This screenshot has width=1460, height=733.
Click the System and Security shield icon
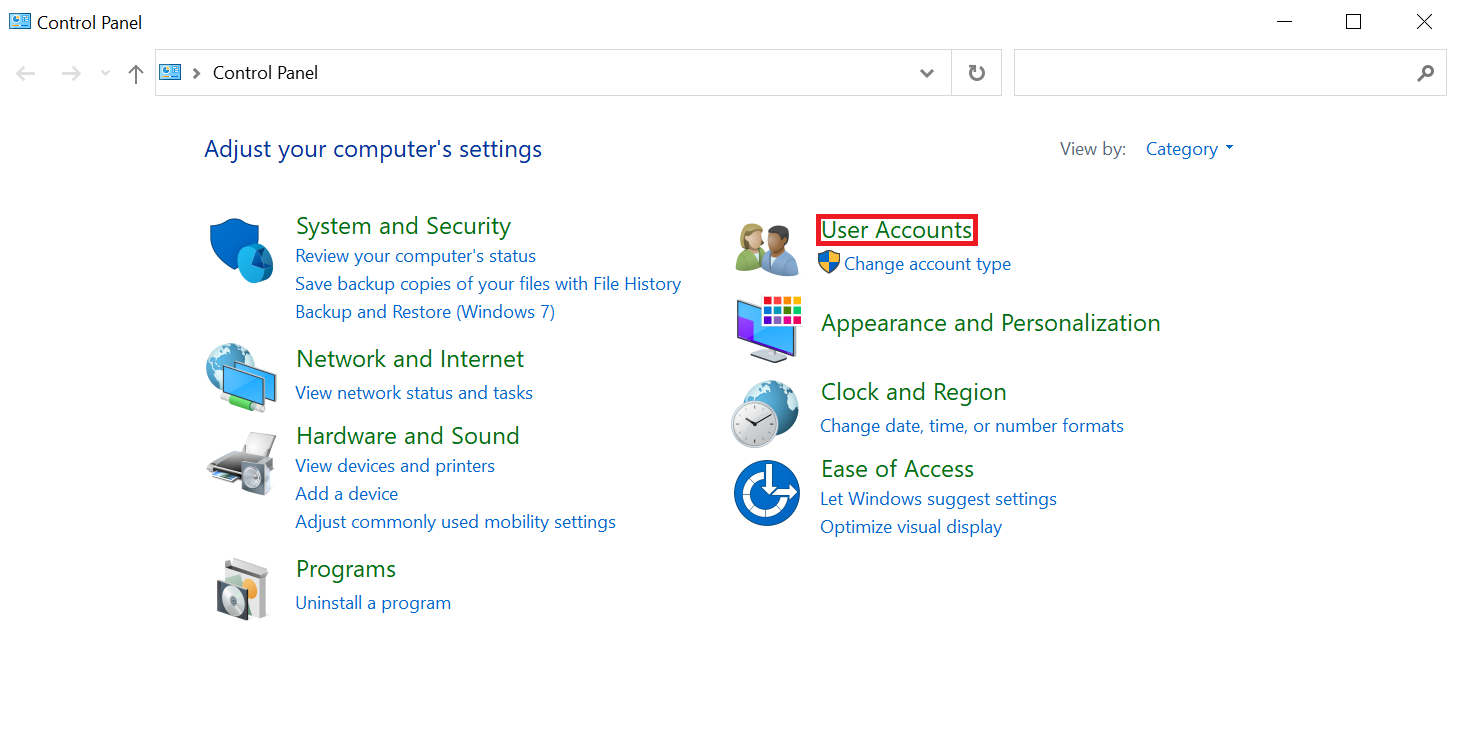coord(241,251)
